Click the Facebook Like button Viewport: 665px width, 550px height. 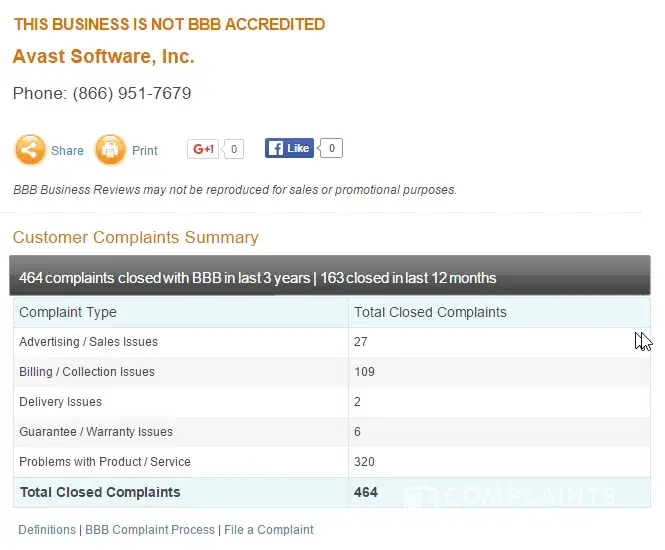tap(289, 148)
